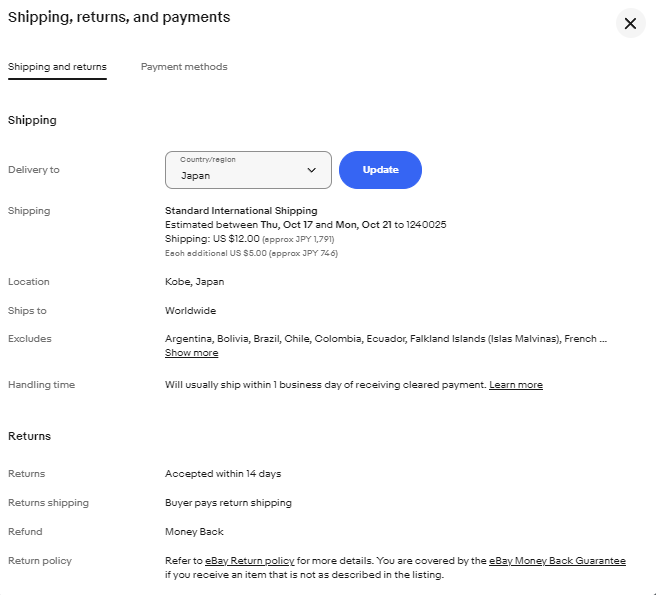The image size is (656, 595).
Task: Follow the eBay Return policy link
Action: [249, 561]
